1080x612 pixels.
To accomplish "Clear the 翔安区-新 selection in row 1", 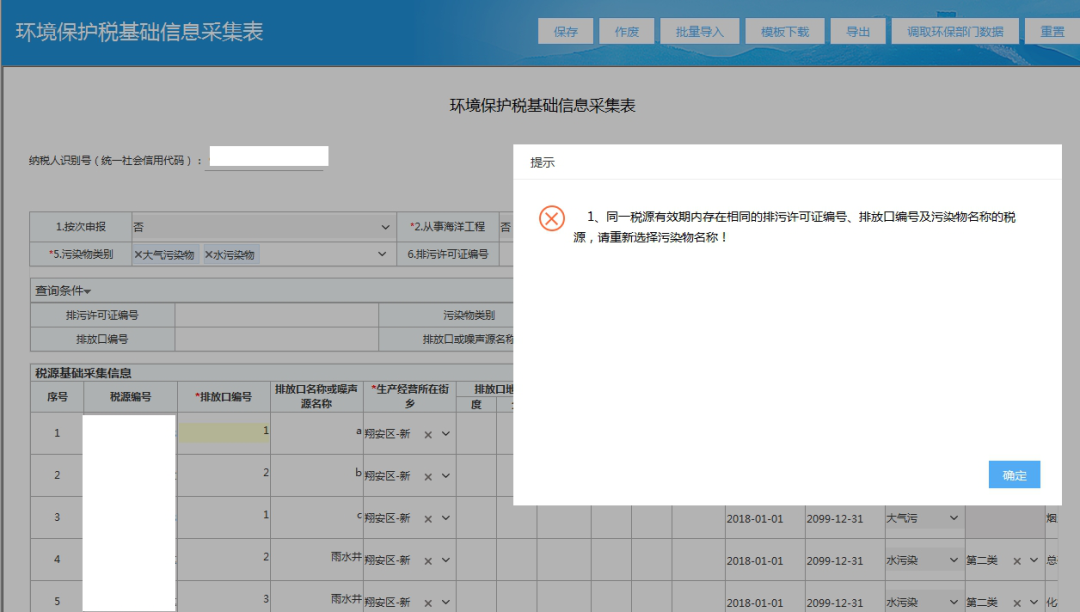I will 430,433.
